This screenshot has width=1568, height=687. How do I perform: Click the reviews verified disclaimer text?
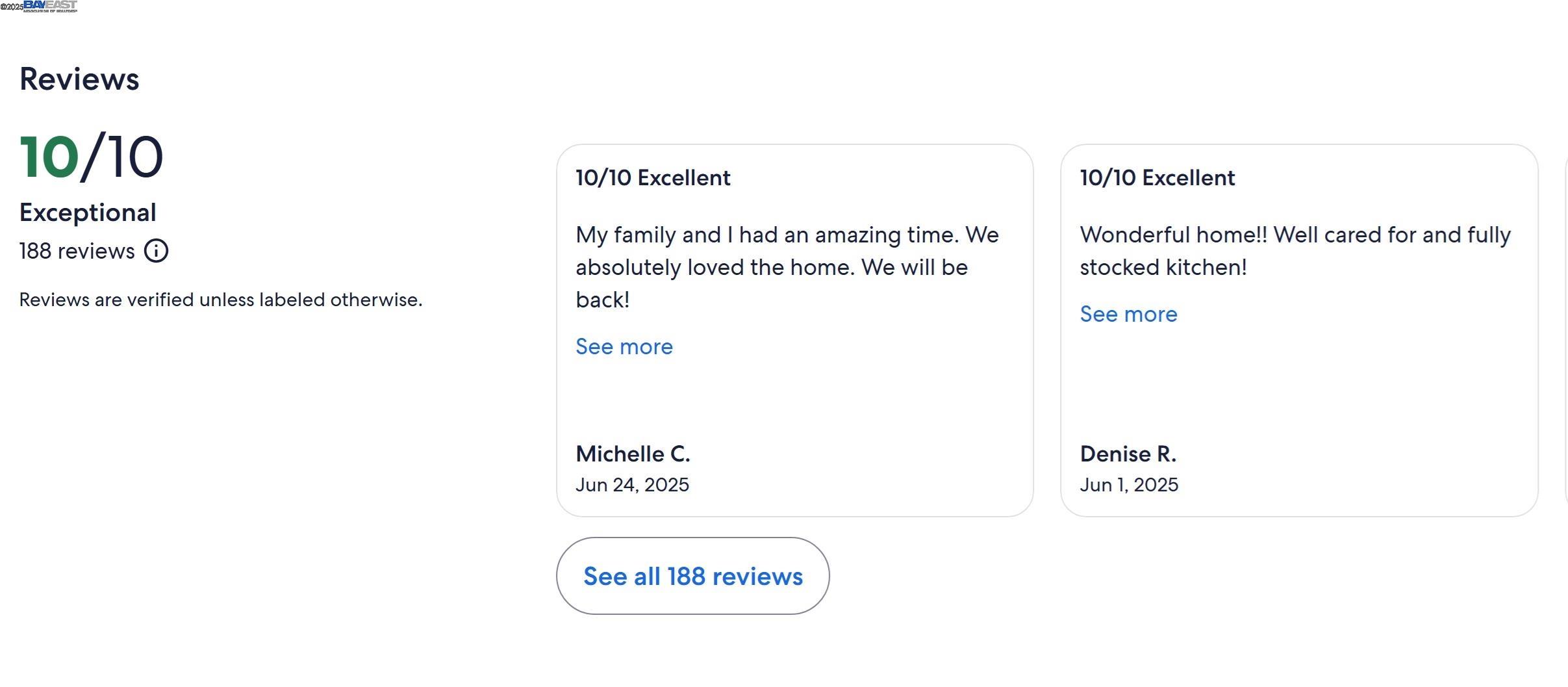point(221,300)
